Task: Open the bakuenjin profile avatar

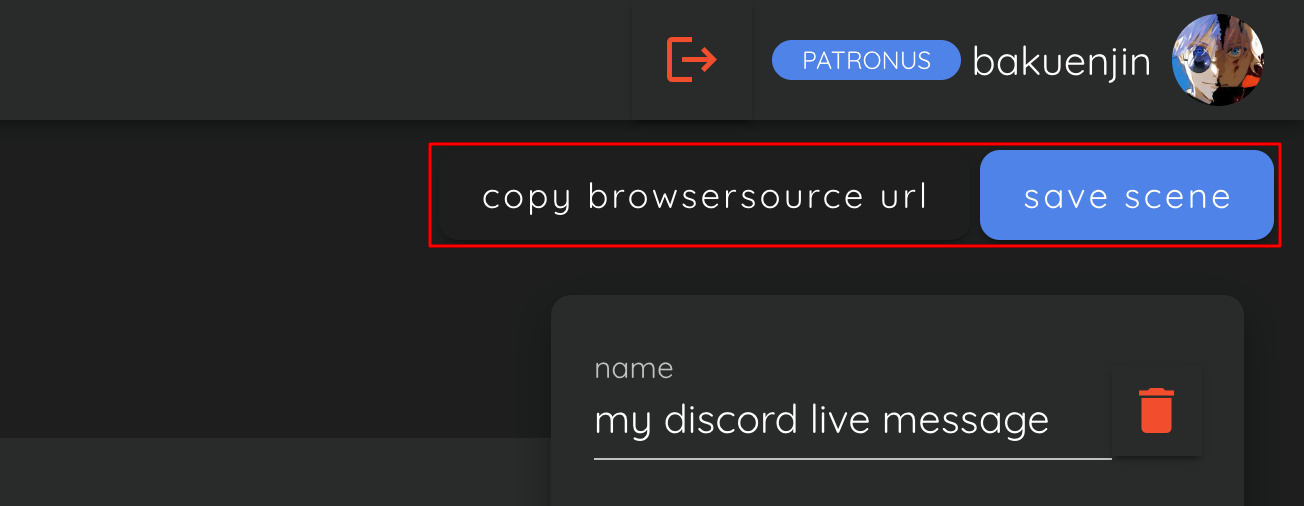Action: coord(1218,60)
